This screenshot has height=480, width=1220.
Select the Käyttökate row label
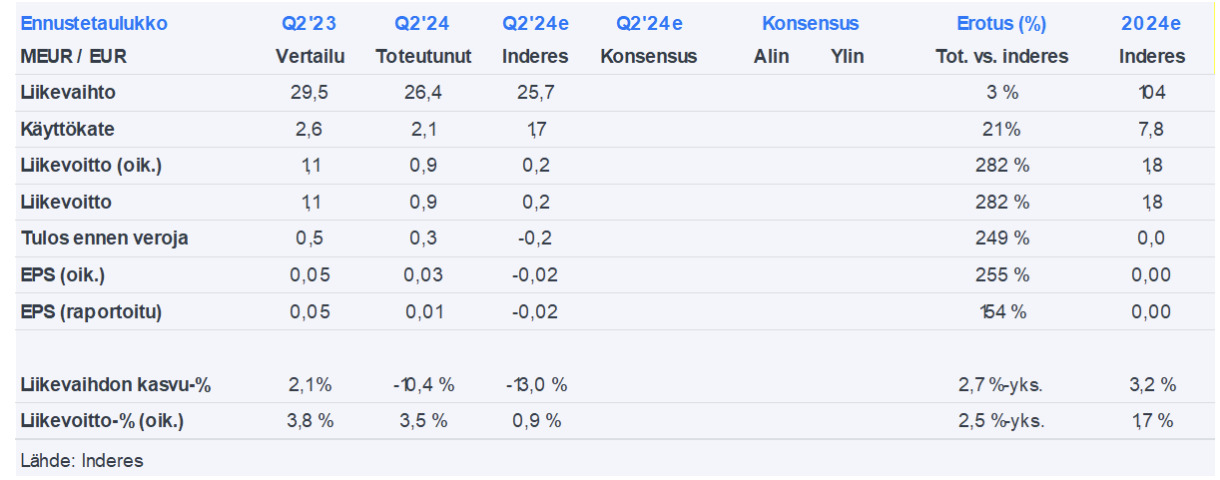pyautogui.click(x=66, y=129)
